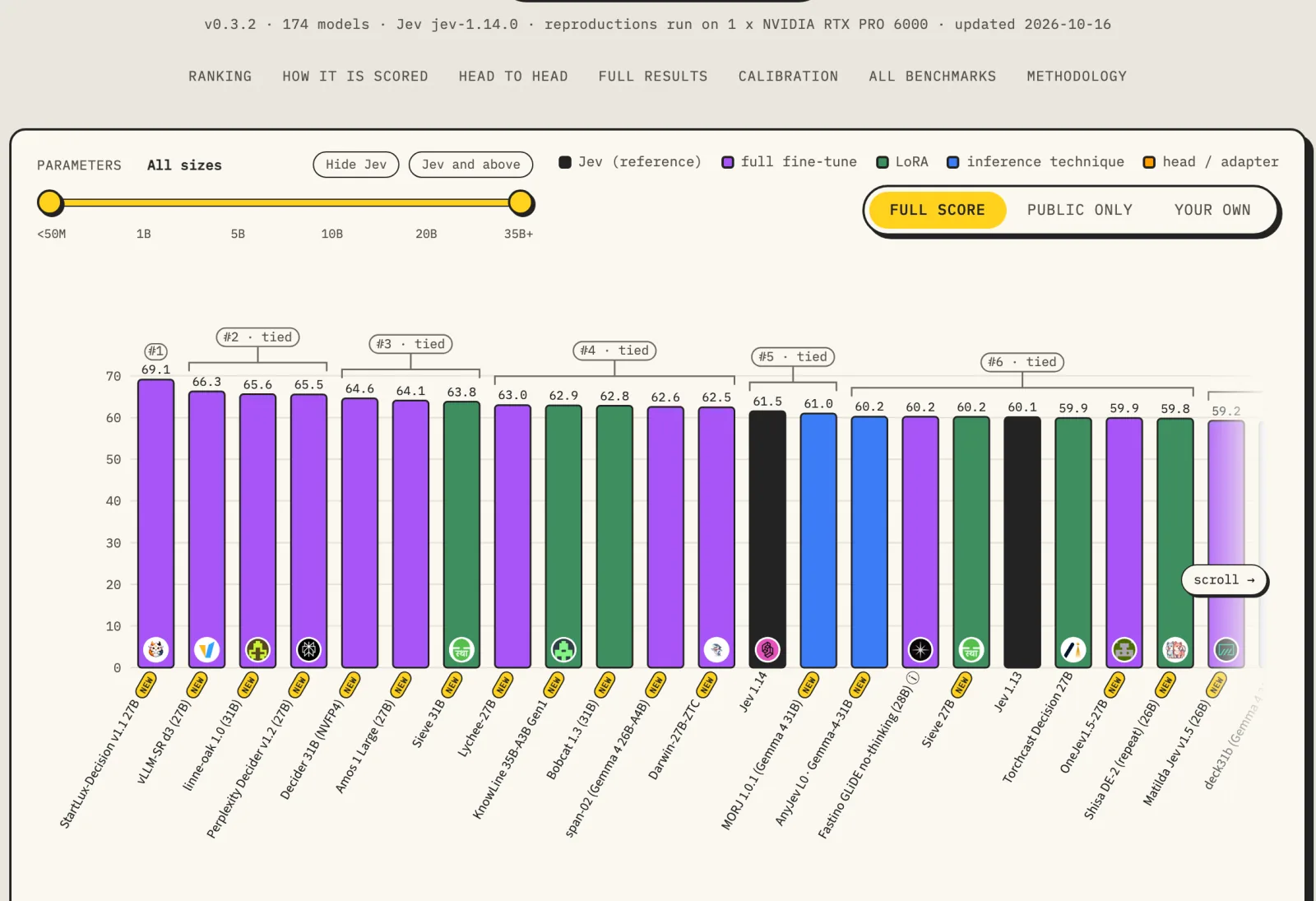Click the info icon beside Fastino GLiDE label

tap(913, 678)
